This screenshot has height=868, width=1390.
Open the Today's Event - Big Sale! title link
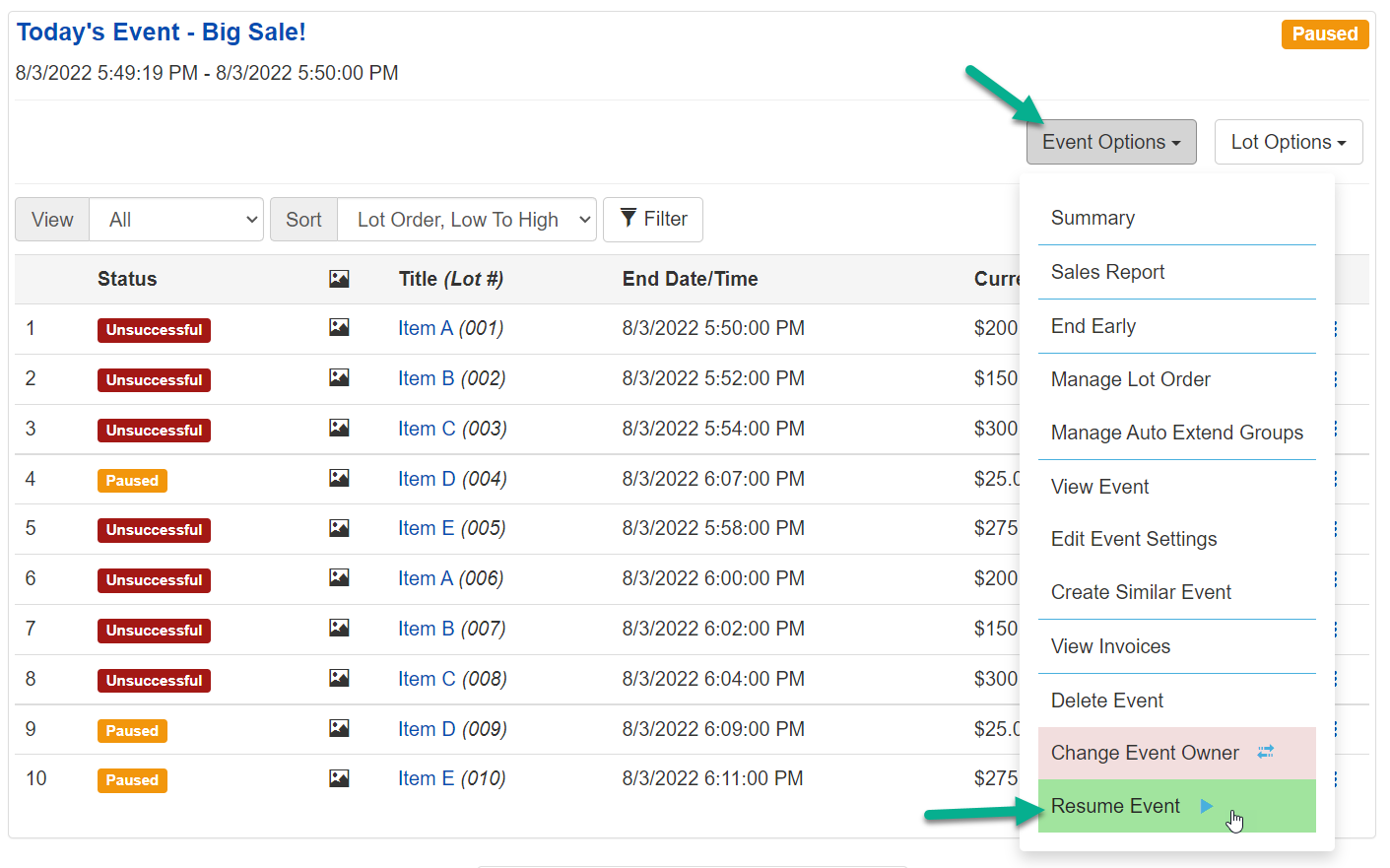[x=162, y=33]
